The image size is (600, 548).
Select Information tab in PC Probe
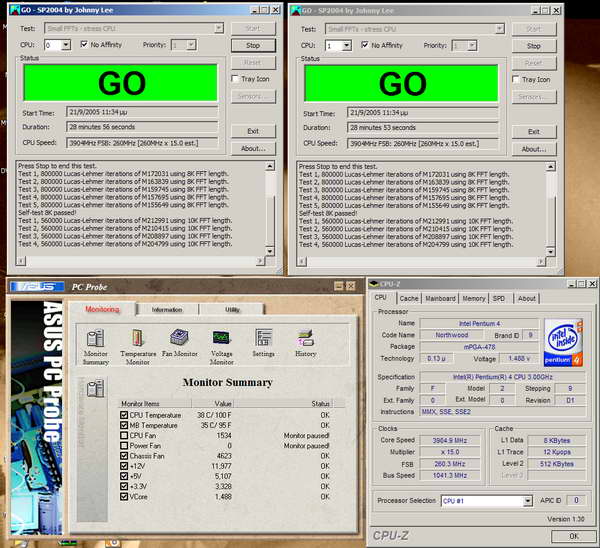pyautogui.click(x=167, y=310)
